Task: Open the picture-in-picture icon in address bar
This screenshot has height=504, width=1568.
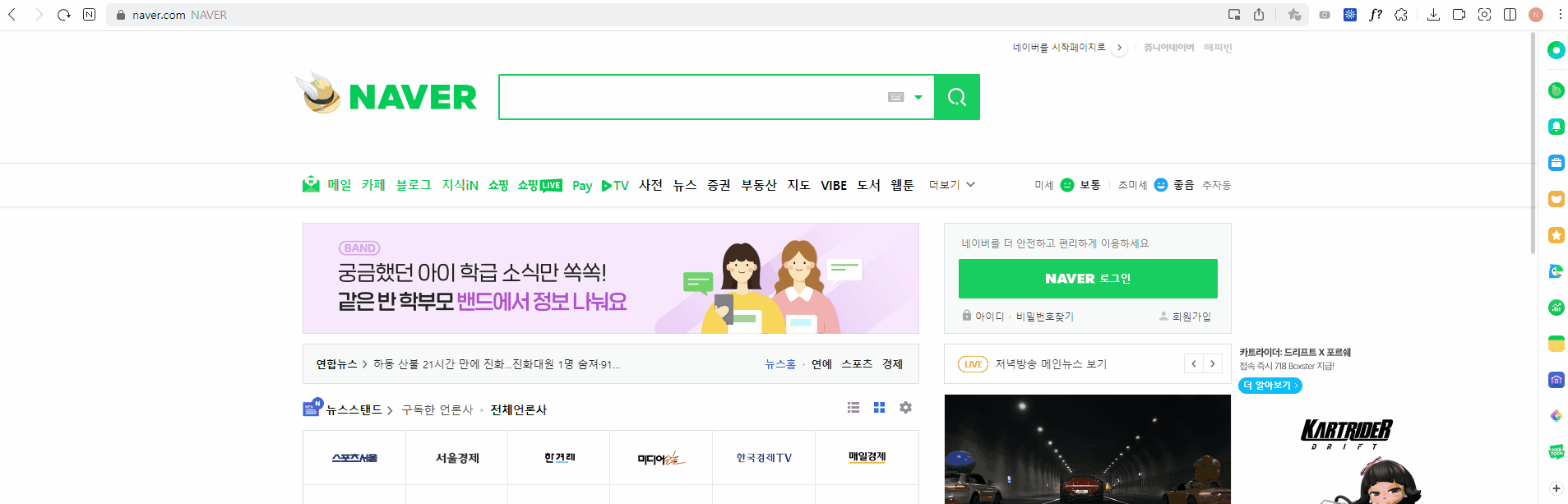Action: click(x=1234, y=15)
